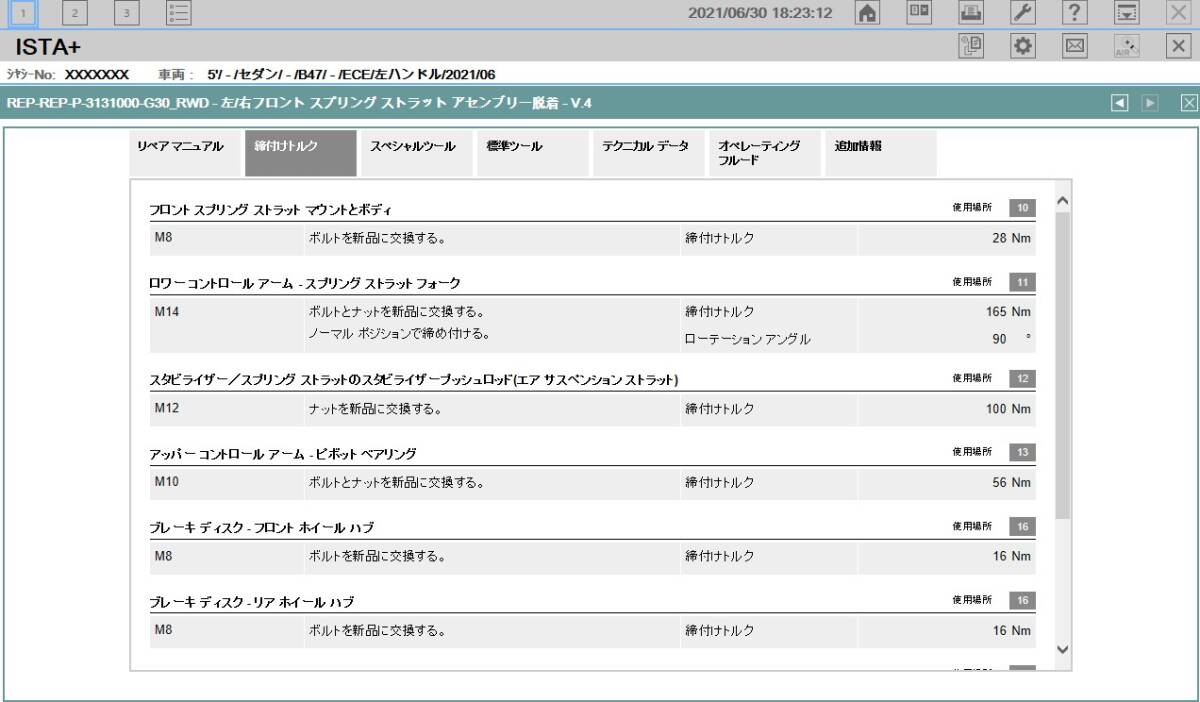Viewport: 1200px width, 702px height.
Task: Open ISTA help with the question mark icon
Action: pos(1074,13)
